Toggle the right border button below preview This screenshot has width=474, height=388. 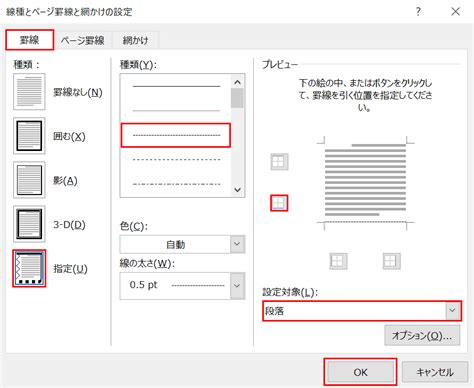(391, 261)
